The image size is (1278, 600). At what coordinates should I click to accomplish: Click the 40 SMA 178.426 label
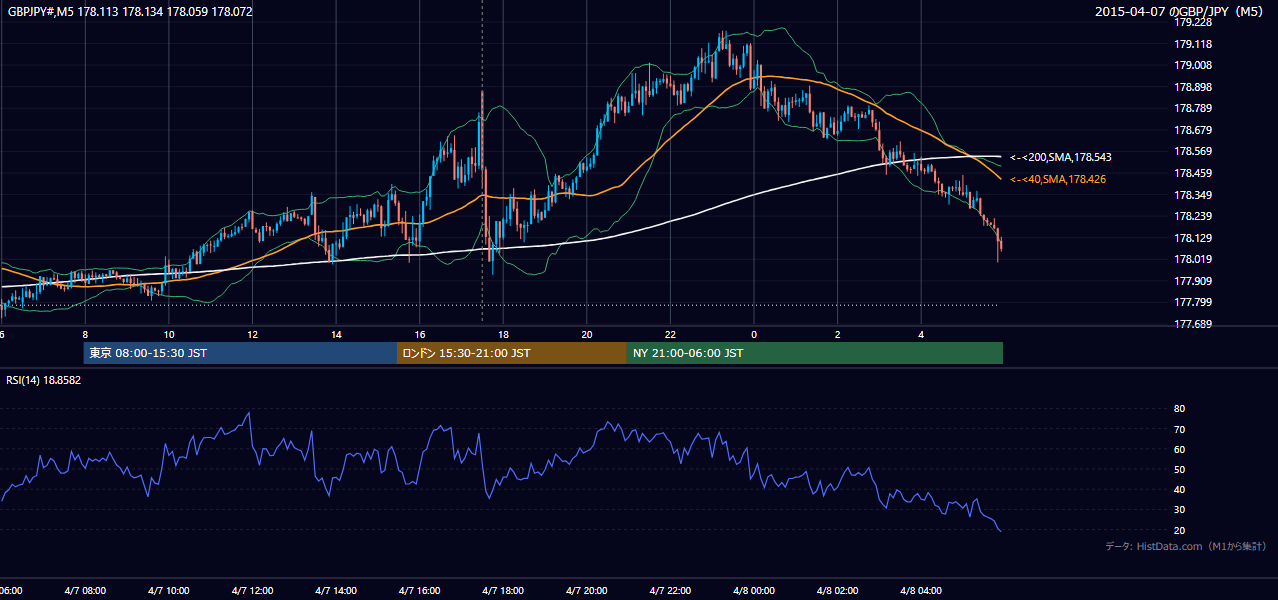(x=1060, y=179)
